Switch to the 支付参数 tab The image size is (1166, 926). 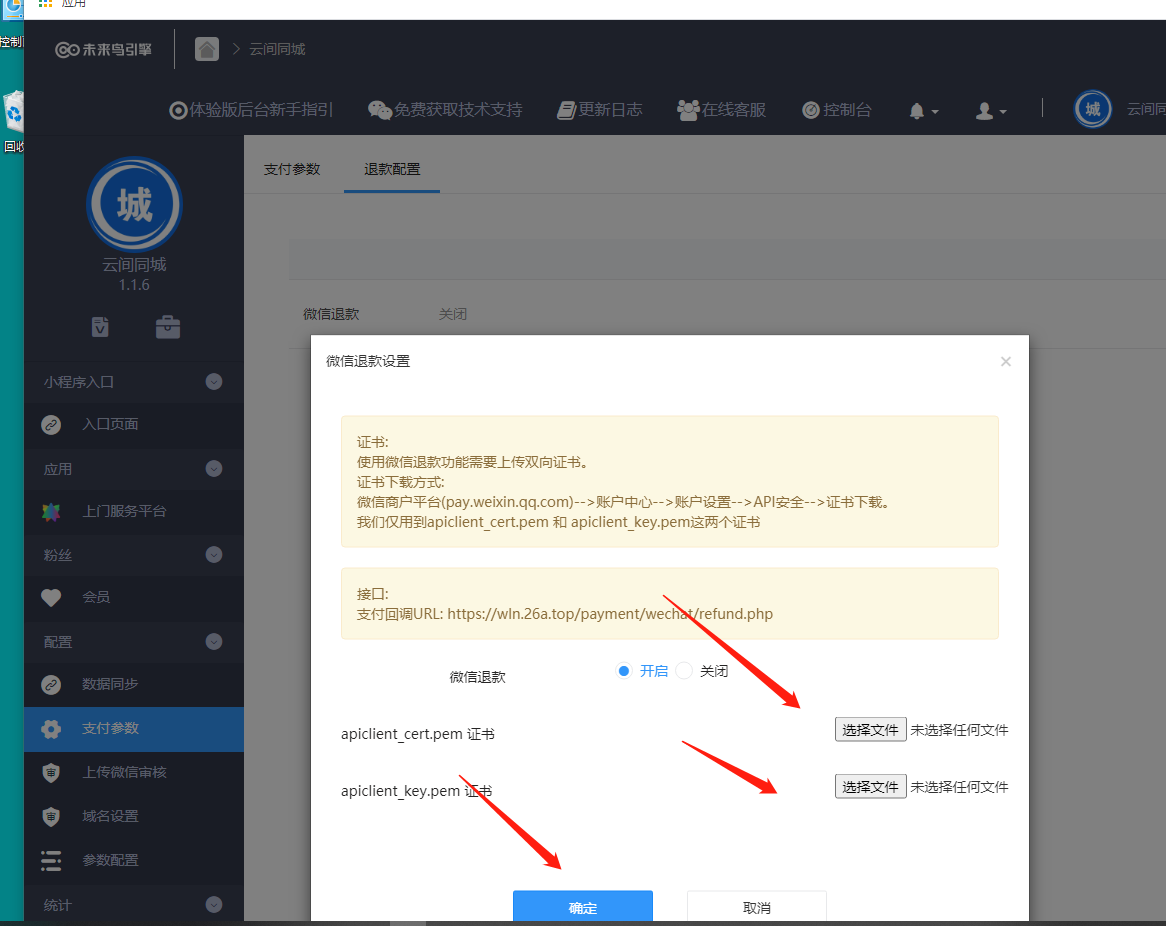pos(292,169)
